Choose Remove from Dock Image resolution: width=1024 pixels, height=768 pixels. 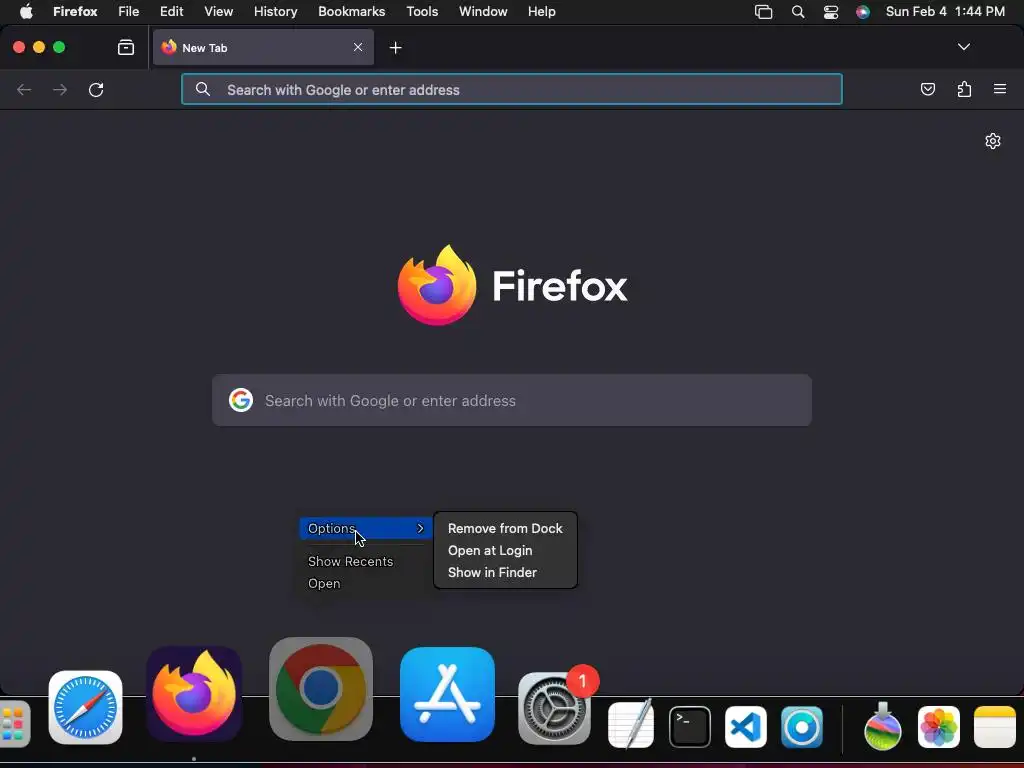point(505,528)
